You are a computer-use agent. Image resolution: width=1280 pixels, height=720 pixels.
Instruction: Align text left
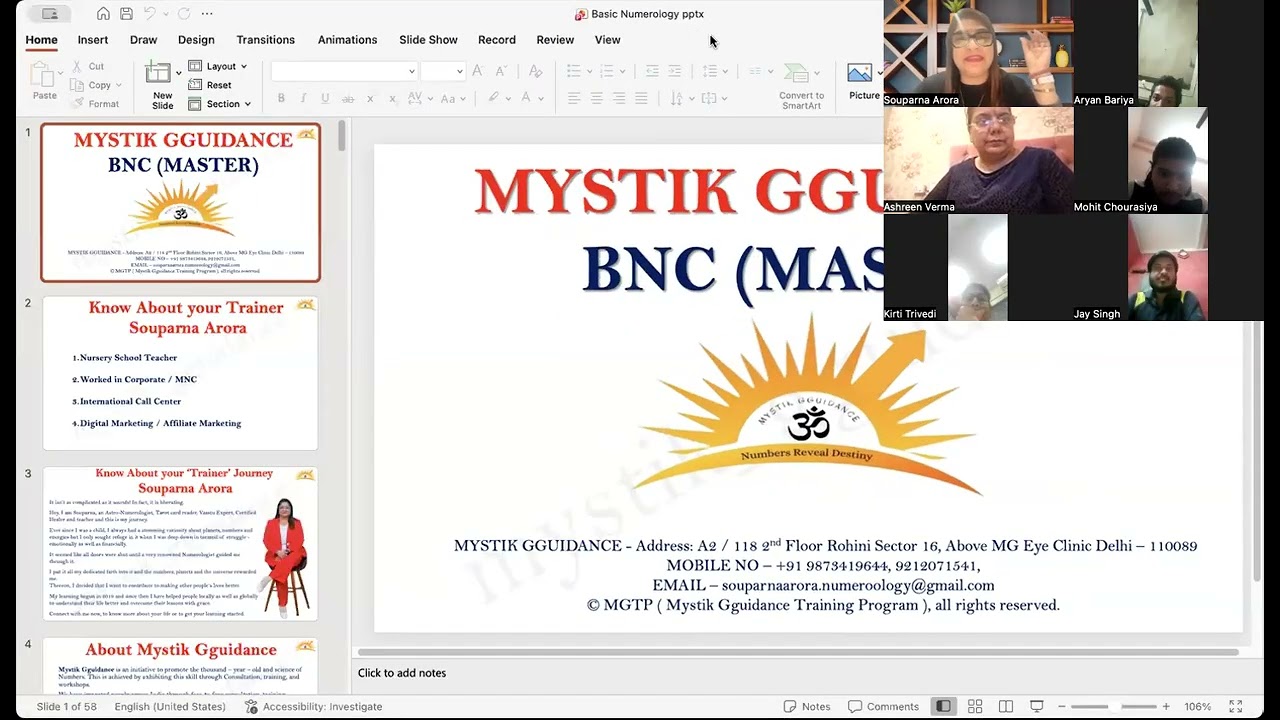coord(574,98)
